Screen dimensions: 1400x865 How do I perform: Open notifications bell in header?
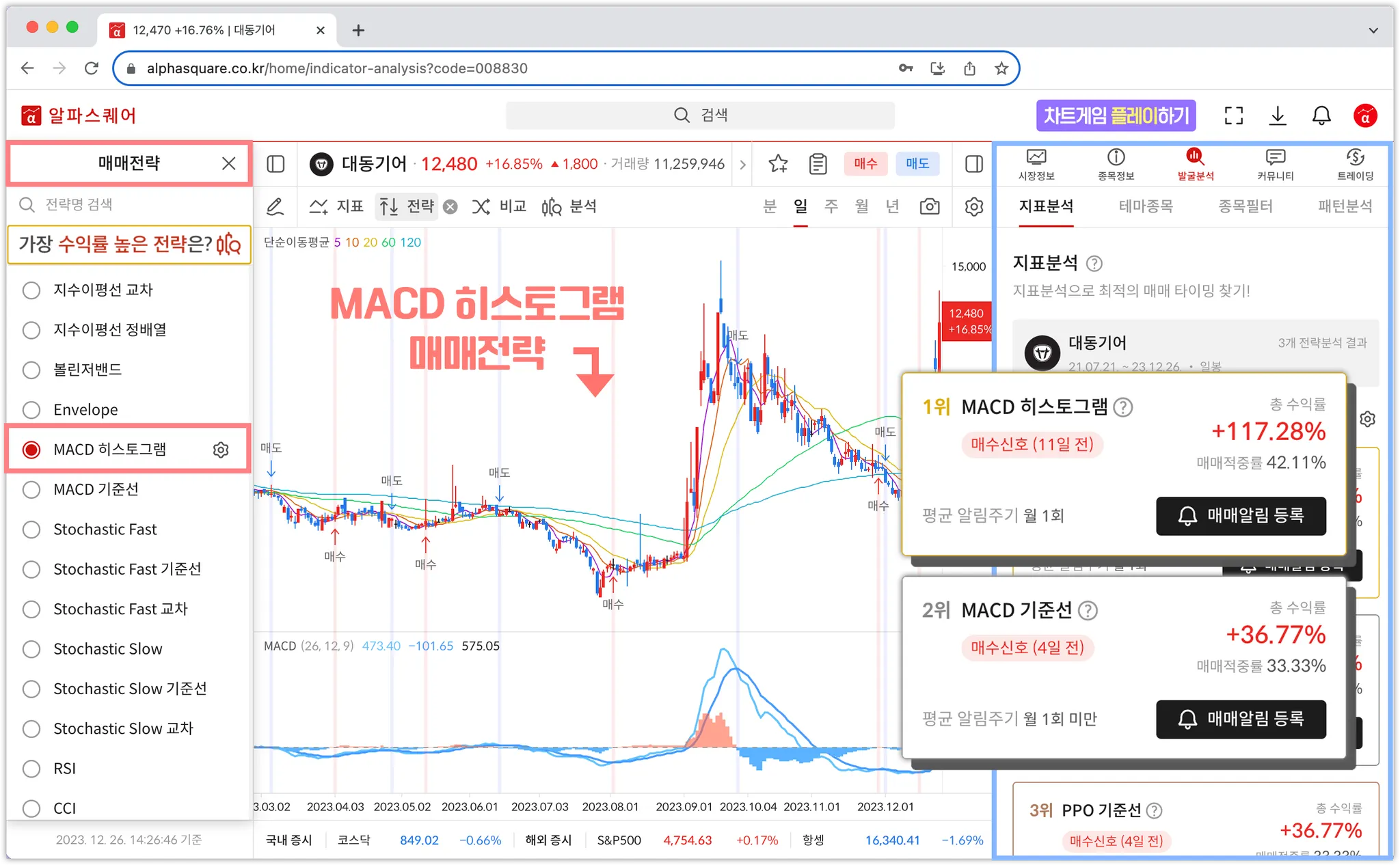click(x=1321, y=115)
